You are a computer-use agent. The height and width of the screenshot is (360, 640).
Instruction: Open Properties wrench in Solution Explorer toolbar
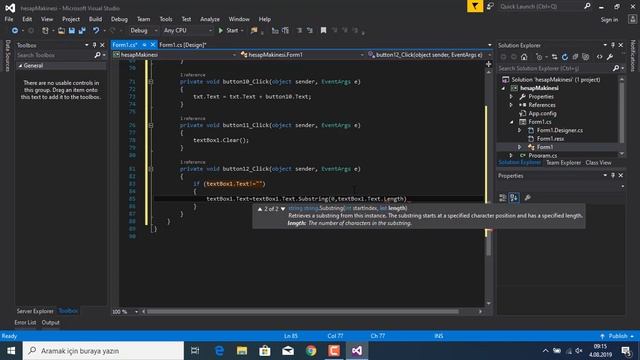click(x=609, y=57)
